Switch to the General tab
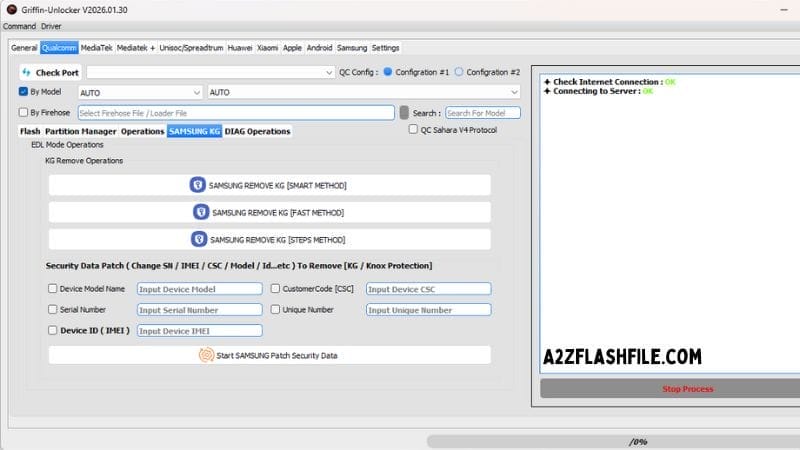Screen dimensions: 800x450 tap(24, 47)
